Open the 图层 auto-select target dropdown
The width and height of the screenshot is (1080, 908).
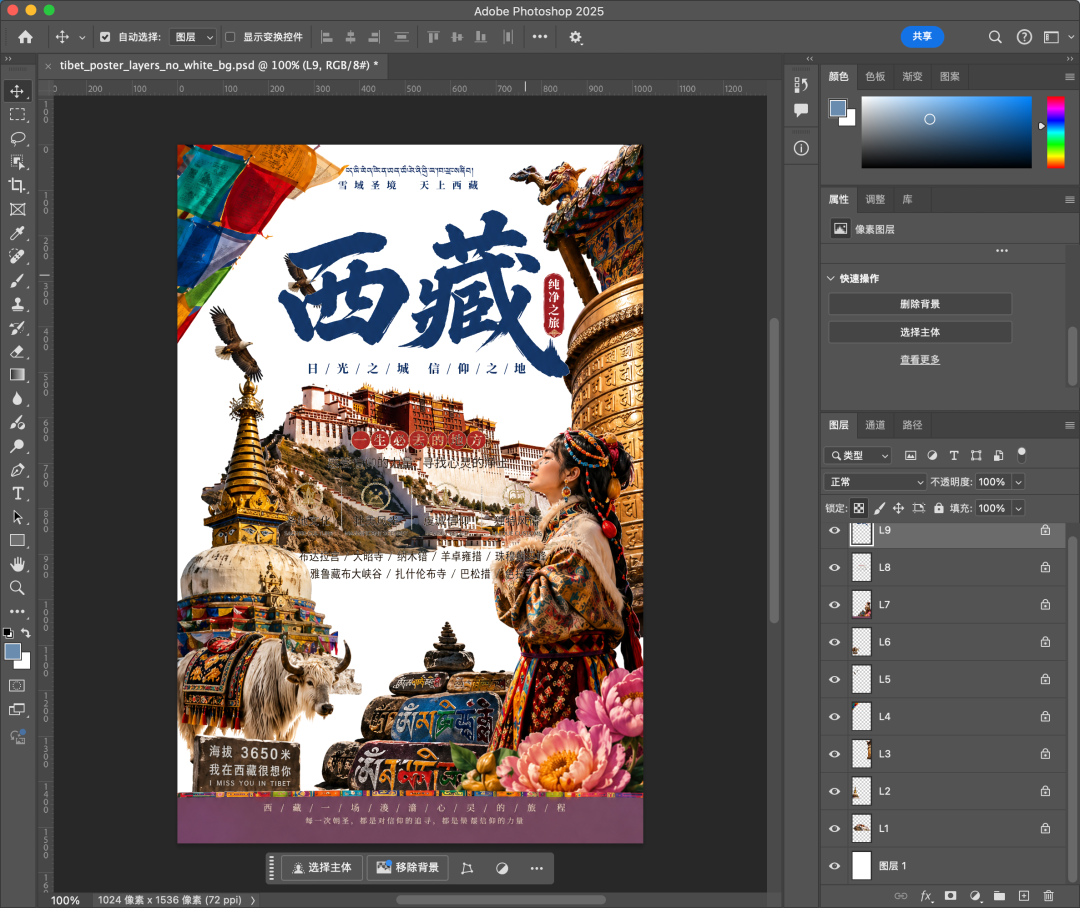194,37
